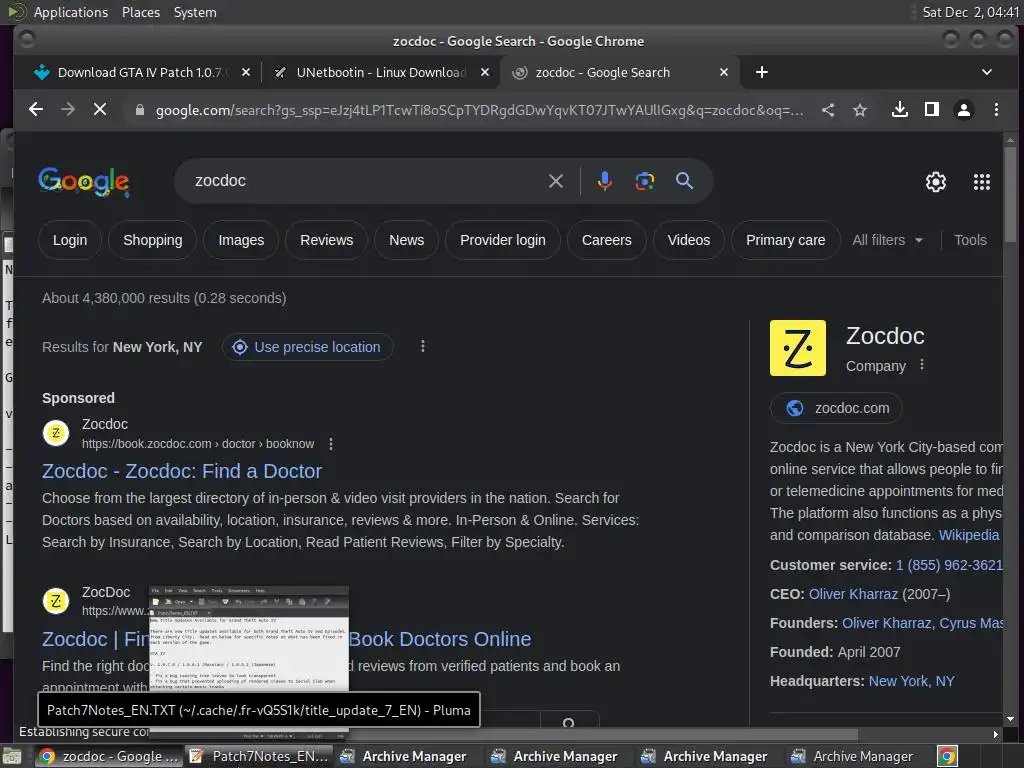
Task: Open Chrome downloads icon
Action: tap(900, 110)
